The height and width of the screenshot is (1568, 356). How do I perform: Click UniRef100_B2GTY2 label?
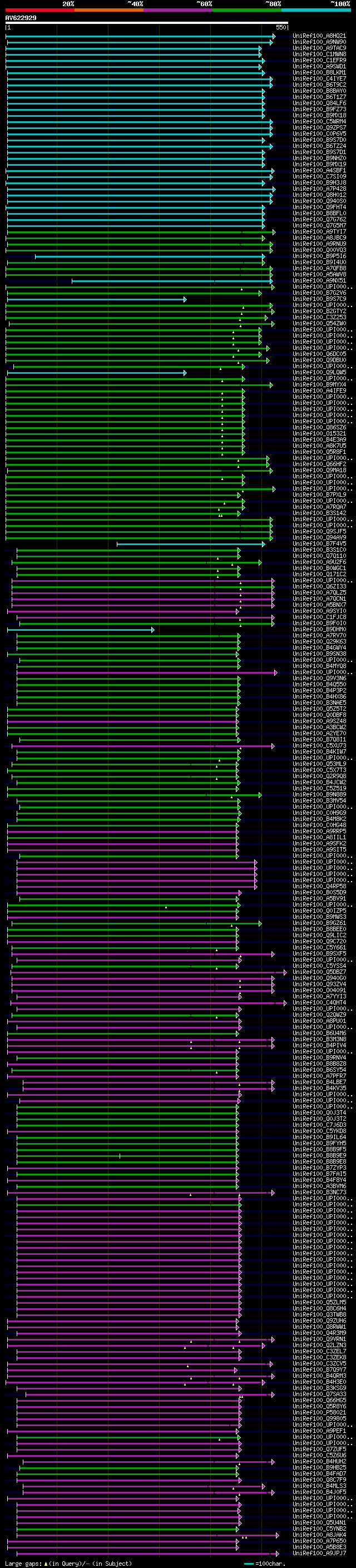click(319, 311)
